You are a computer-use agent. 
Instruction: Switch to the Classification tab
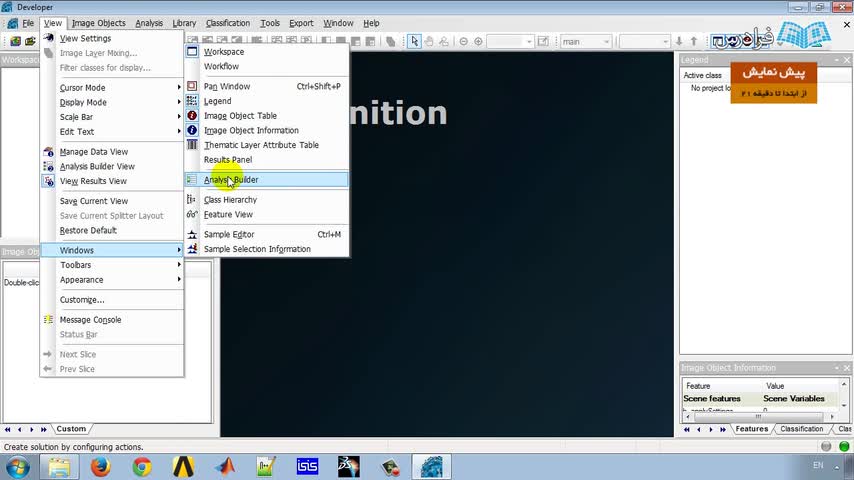tap(802, 429)
